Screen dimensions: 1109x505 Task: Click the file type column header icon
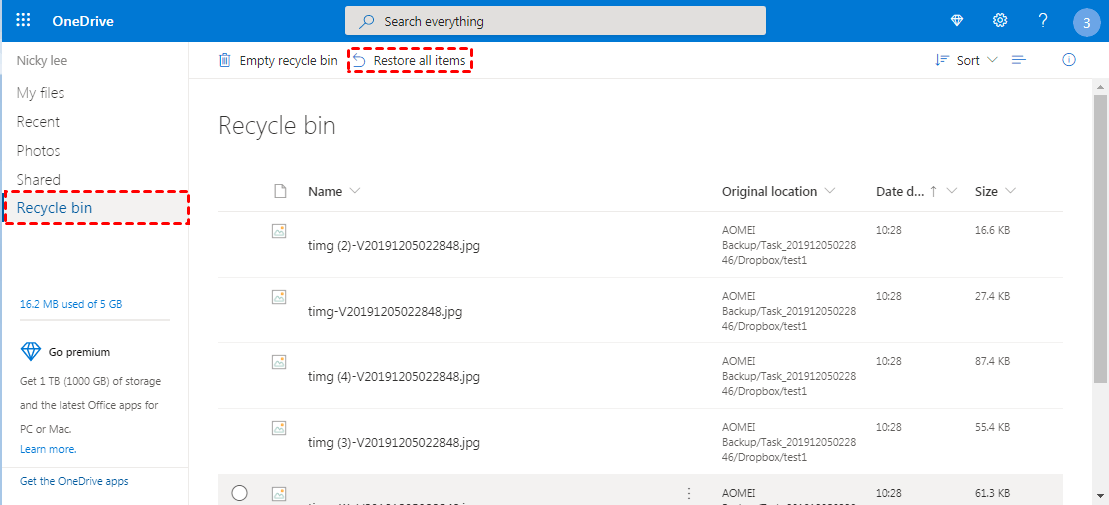pos(280,191)
